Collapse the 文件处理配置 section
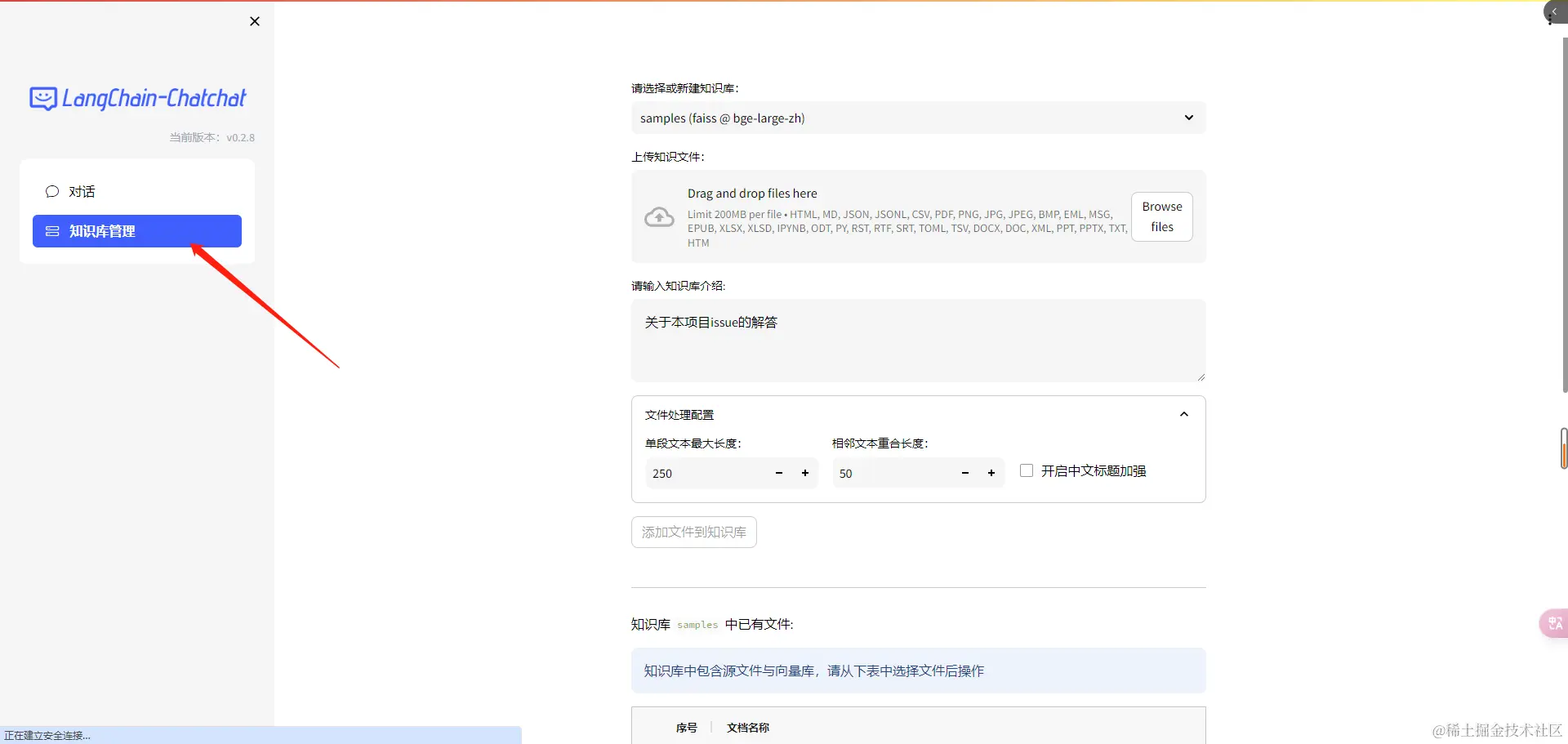This screenshot has height=744, width=1568. point(1183,414)
